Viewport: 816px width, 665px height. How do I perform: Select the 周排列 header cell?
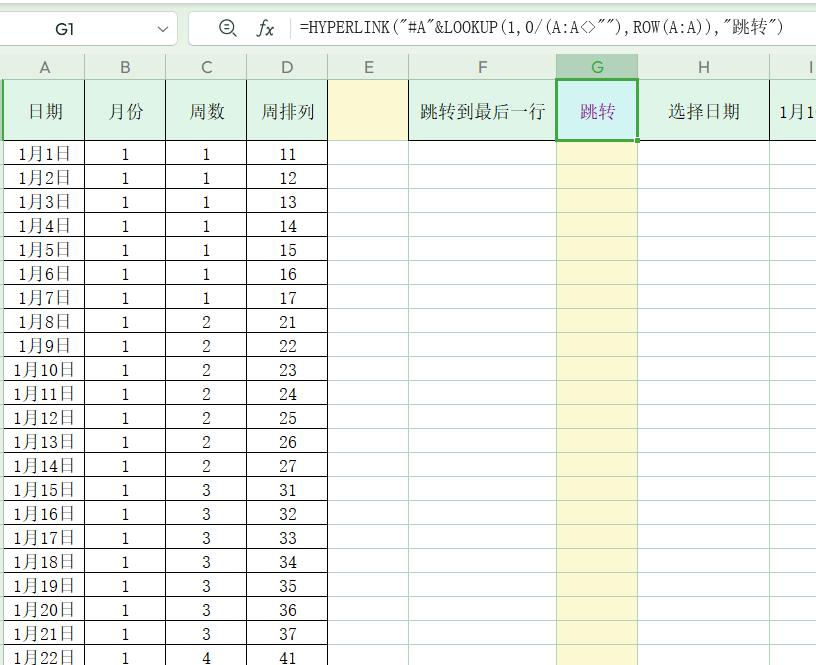coord(287,110)
